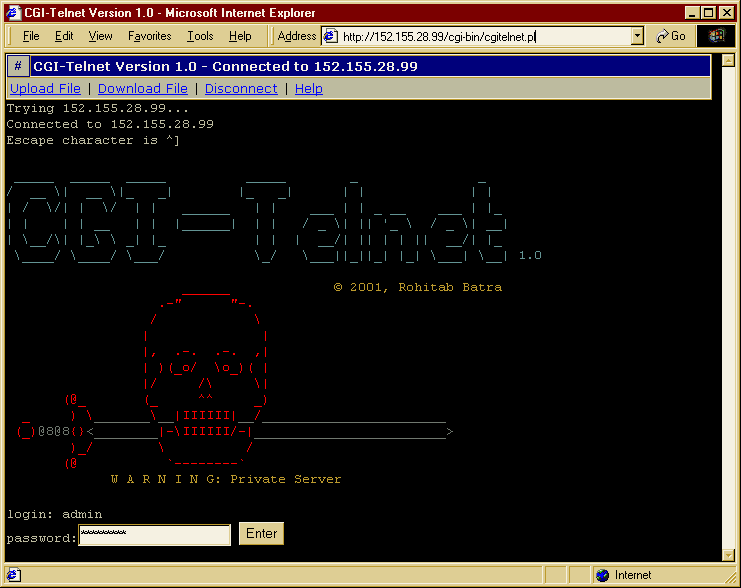Click the 'Trying 152.155.28.99...' line

click(x=98, y=108)
